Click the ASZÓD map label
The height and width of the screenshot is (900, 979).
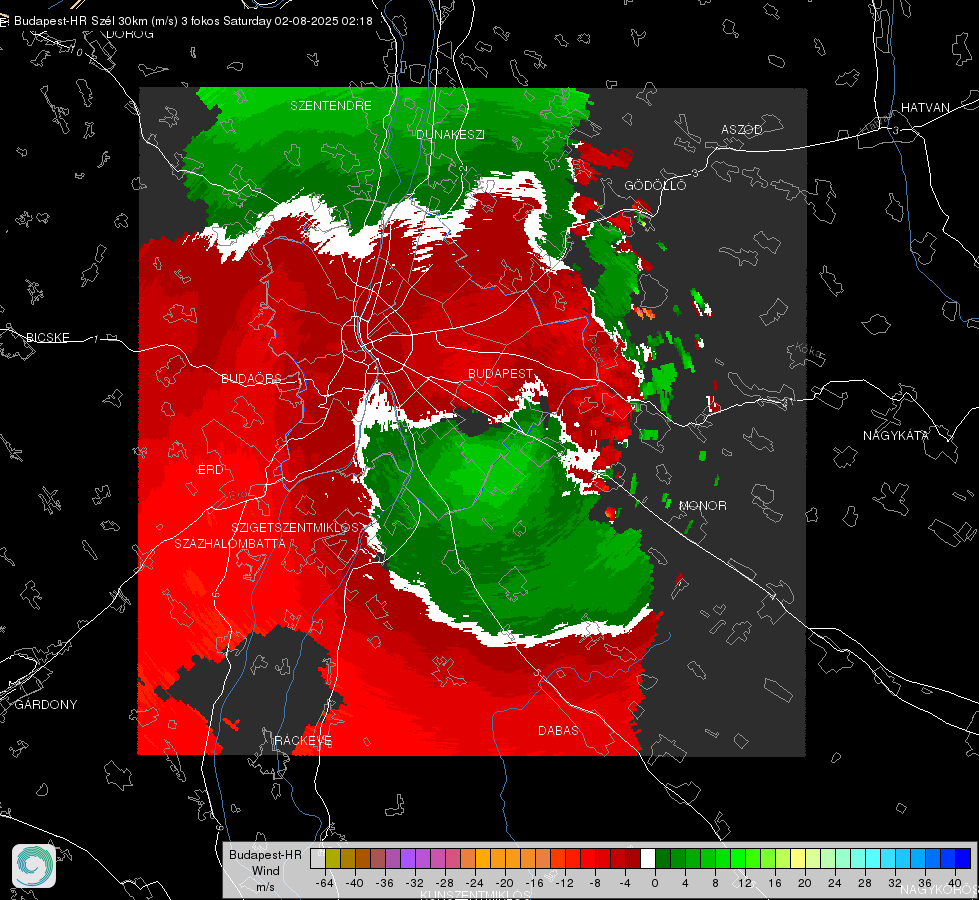(x=742, y=129)
